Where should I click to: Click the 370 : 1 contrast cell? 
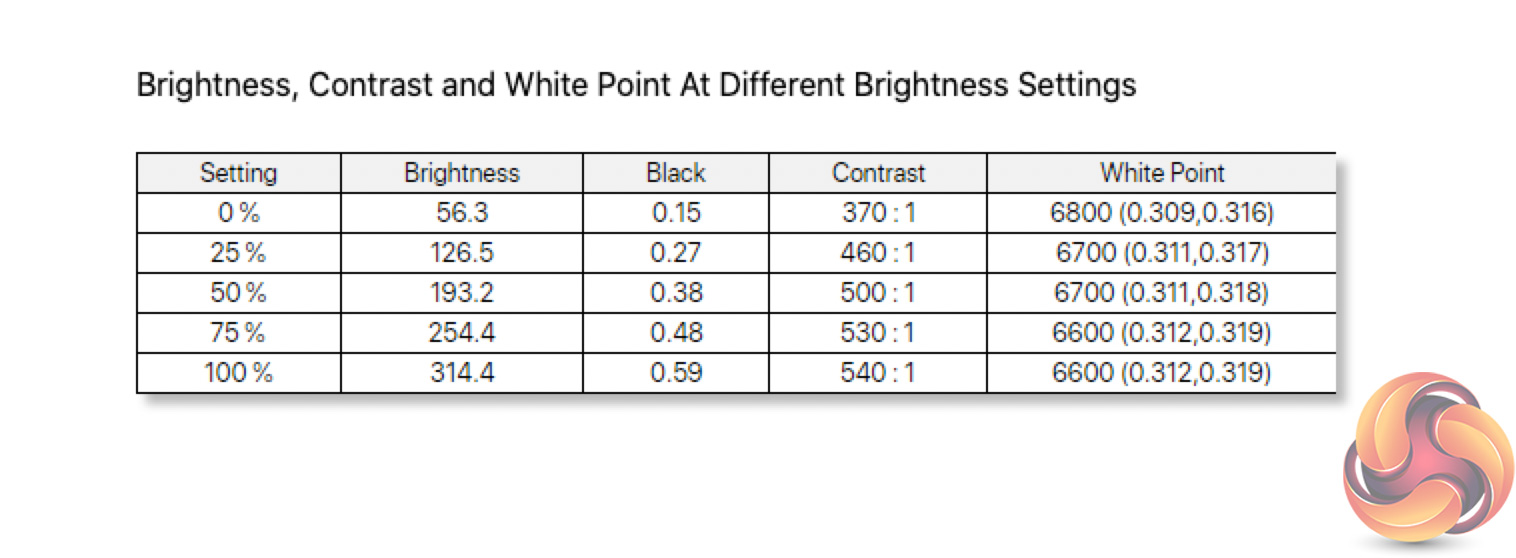point(878,213)
